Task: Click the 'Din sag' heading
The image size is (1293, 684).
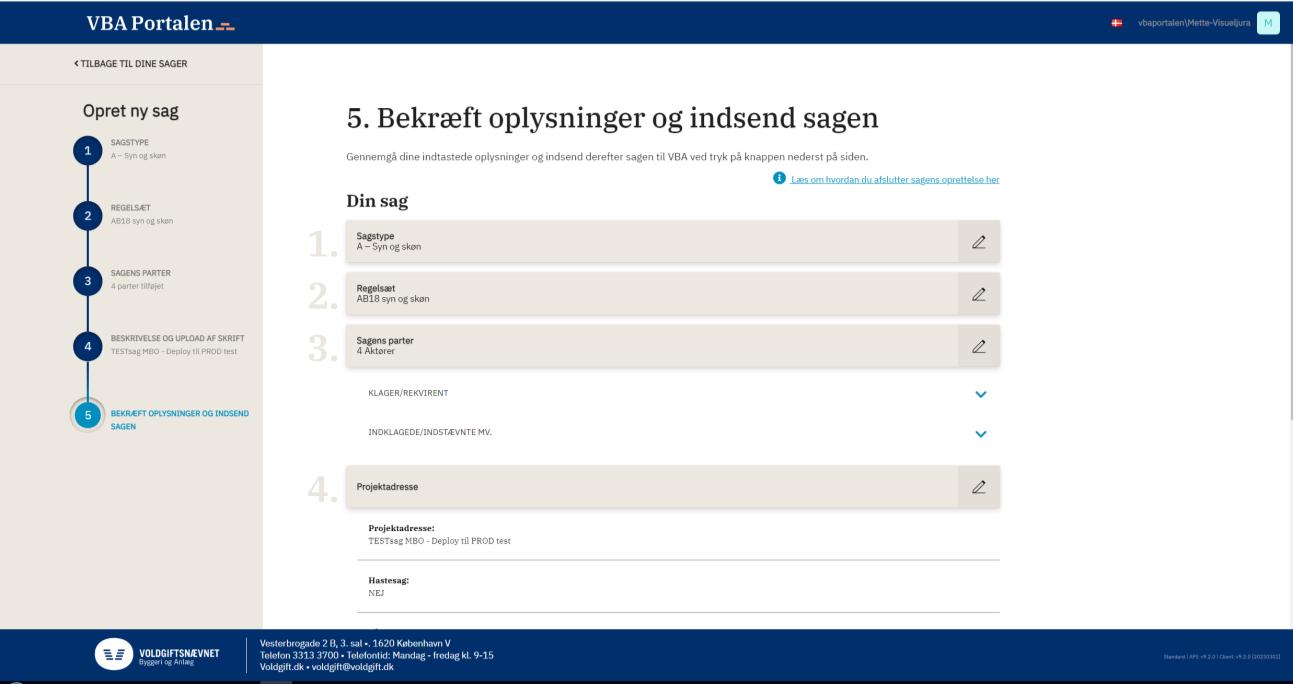Action: coord(377,201)
